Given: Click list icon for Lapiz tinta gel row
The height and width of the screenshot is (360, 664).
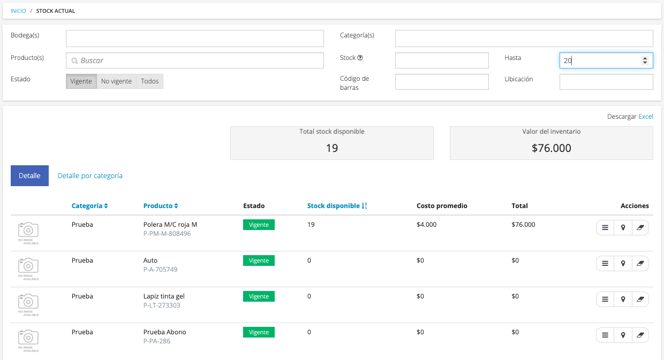Looking at the screenshot, I should [605, 299].
